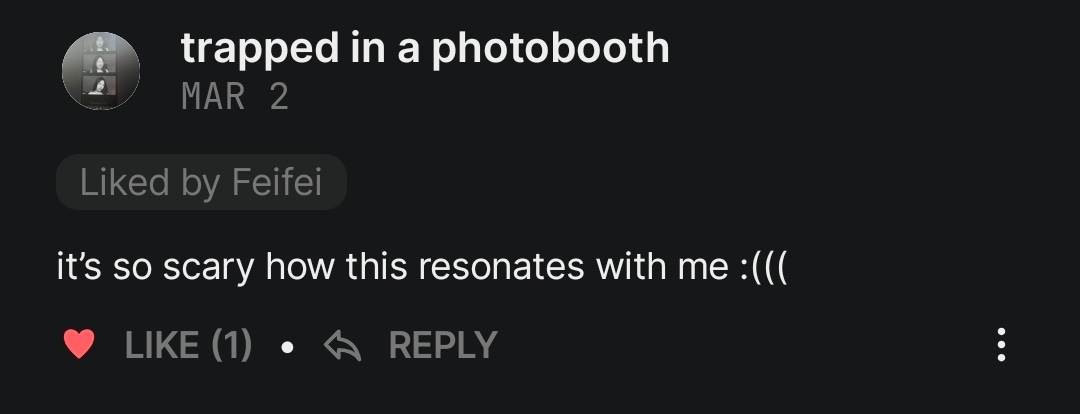Click the curved reply arrow icon
The image size is (1080, 414).
coord(342,344)
